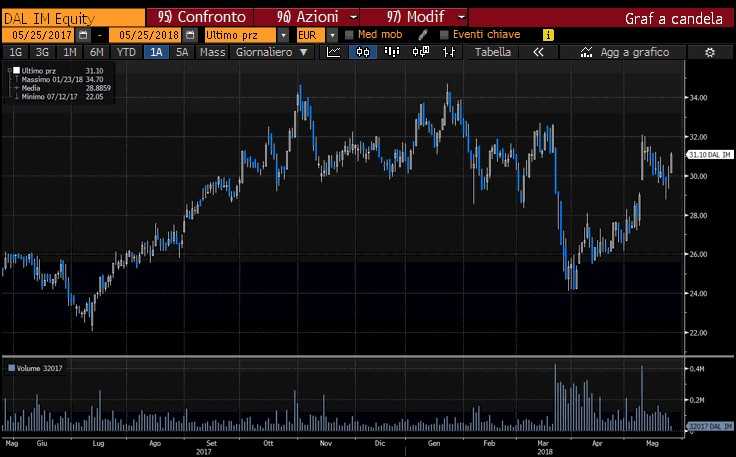The image size is (736, 457).
Task: Open the 96) Azioni menu
Action: [307, 17]
